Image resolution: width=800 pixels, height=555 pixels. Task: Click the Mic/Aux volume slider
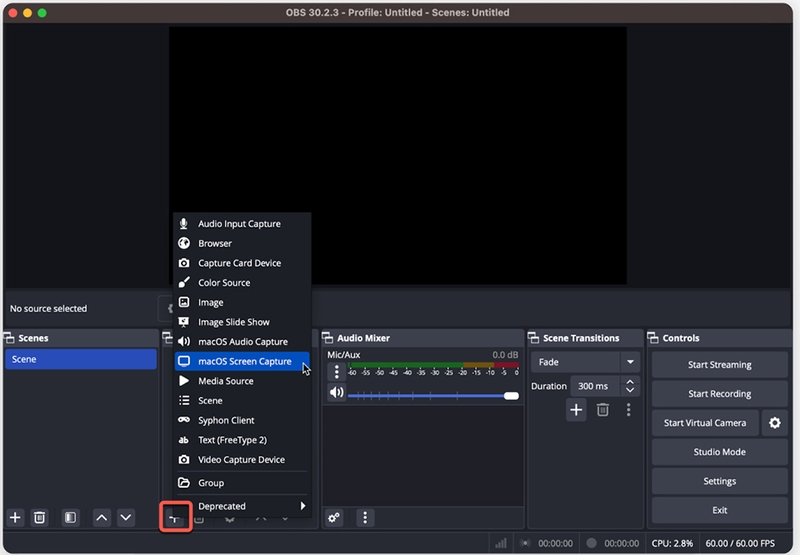tap(433, 396)
